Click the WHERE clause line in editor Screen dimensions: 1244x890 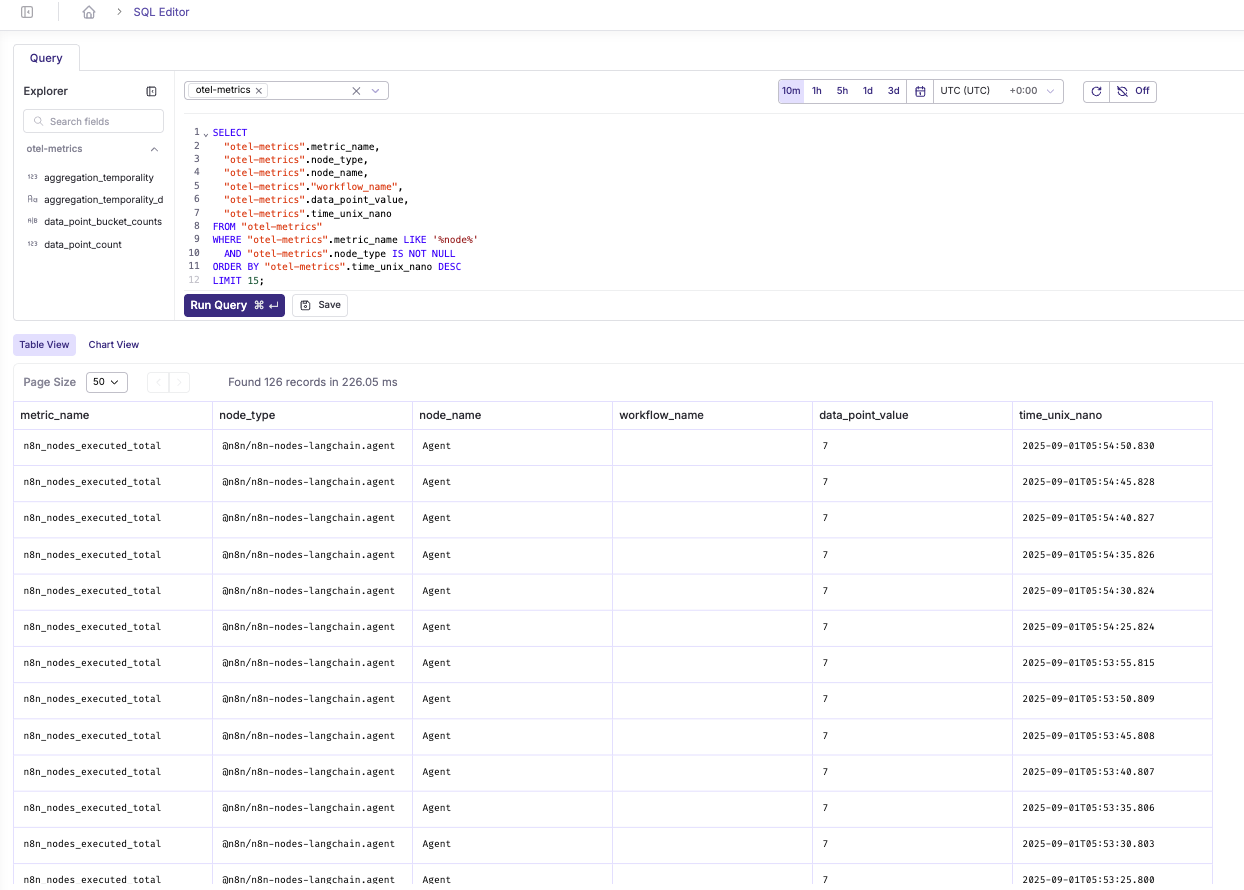tap(345, 240)
